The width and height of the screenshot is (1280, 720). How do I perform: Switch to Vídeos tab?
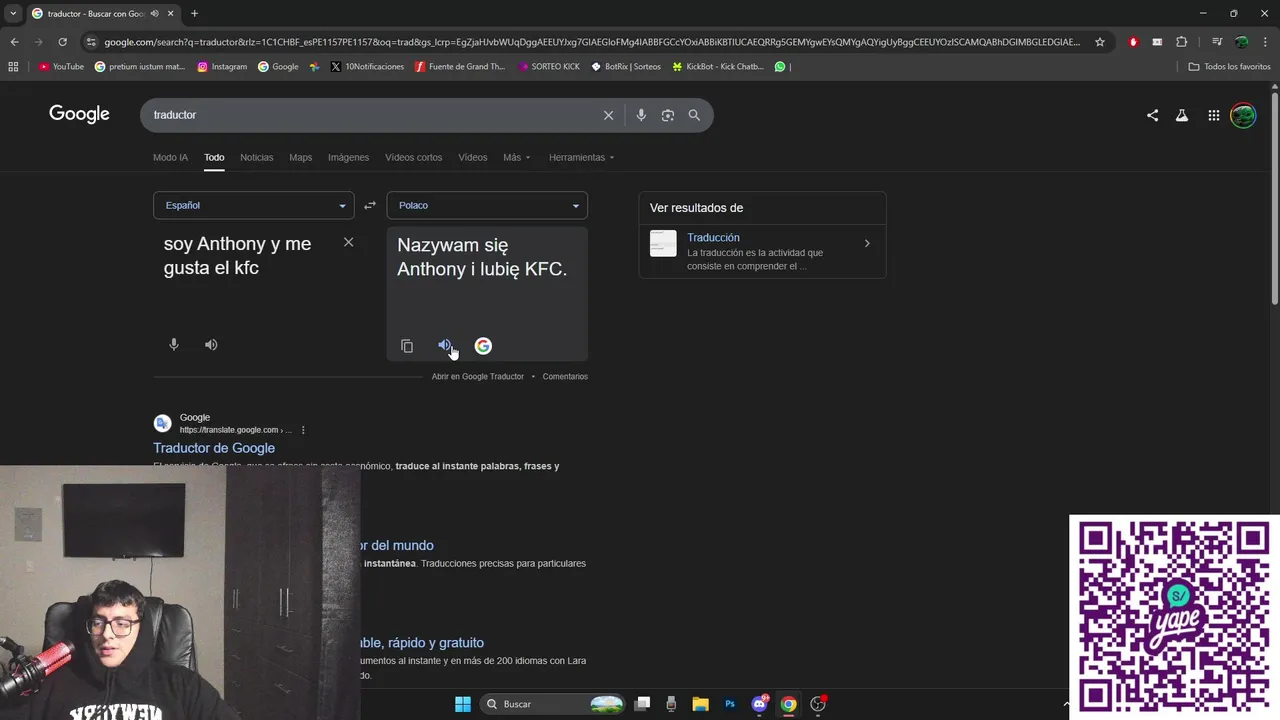tap(473, 157)
